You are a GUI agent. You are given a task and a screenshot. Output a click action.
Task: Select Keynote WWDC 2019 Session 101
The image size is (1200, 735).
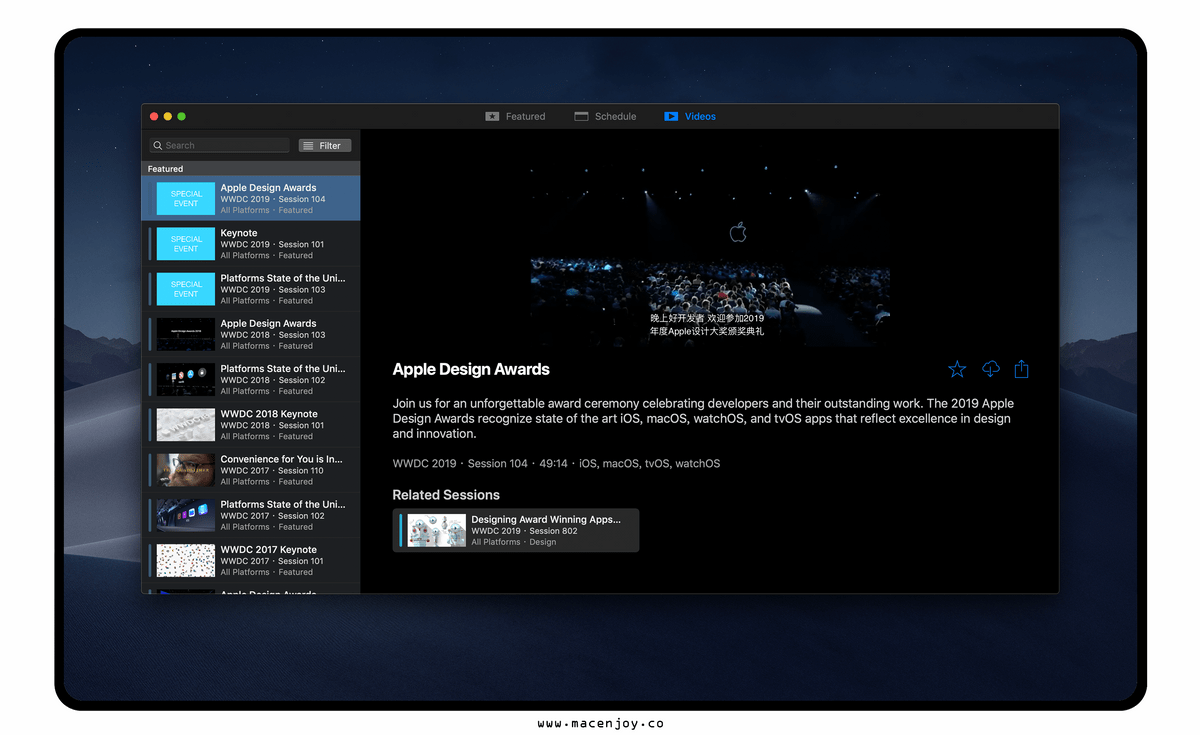[251, 243]
